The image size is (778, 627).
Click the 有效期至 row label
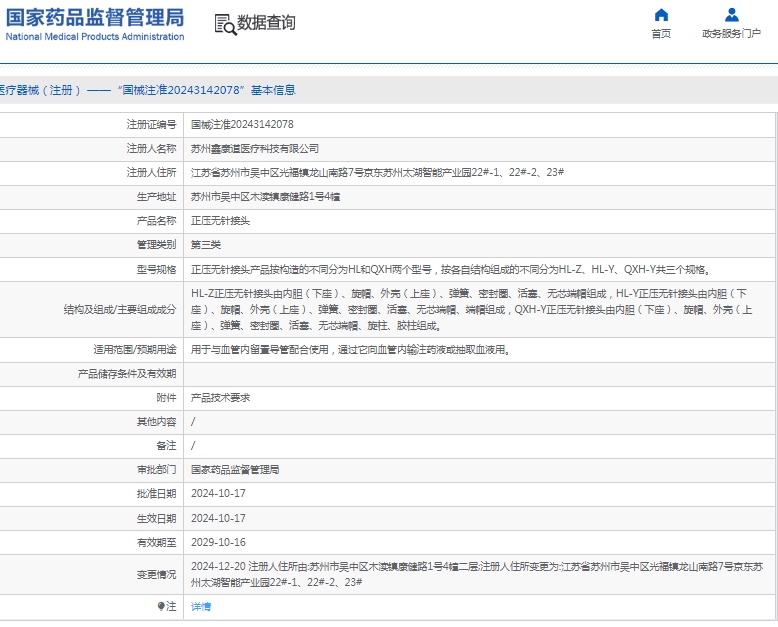click(156, 542)
